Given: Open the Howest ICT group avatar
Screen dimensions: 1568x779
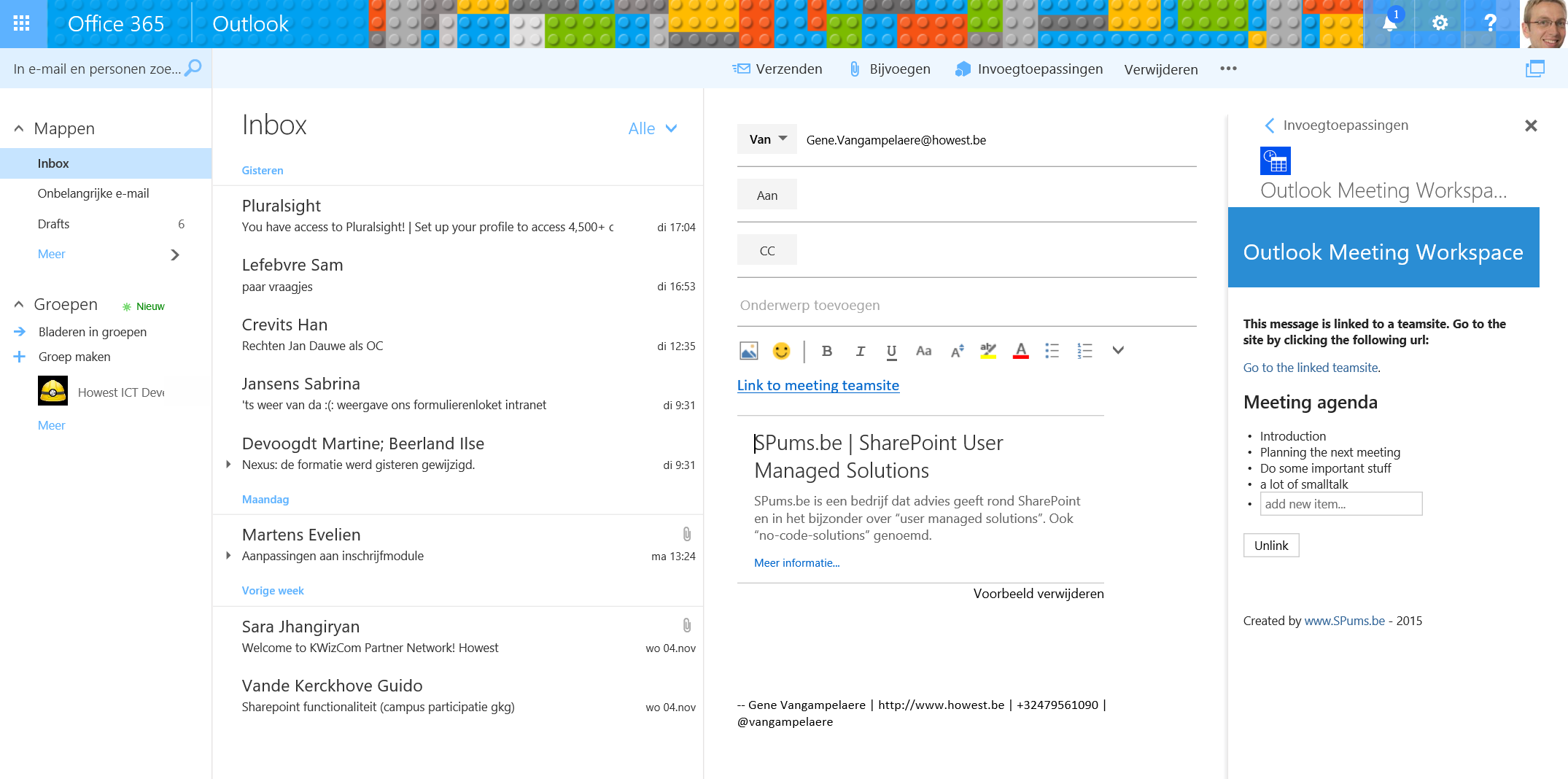Looking at the screenshot, I should (53, 391).
